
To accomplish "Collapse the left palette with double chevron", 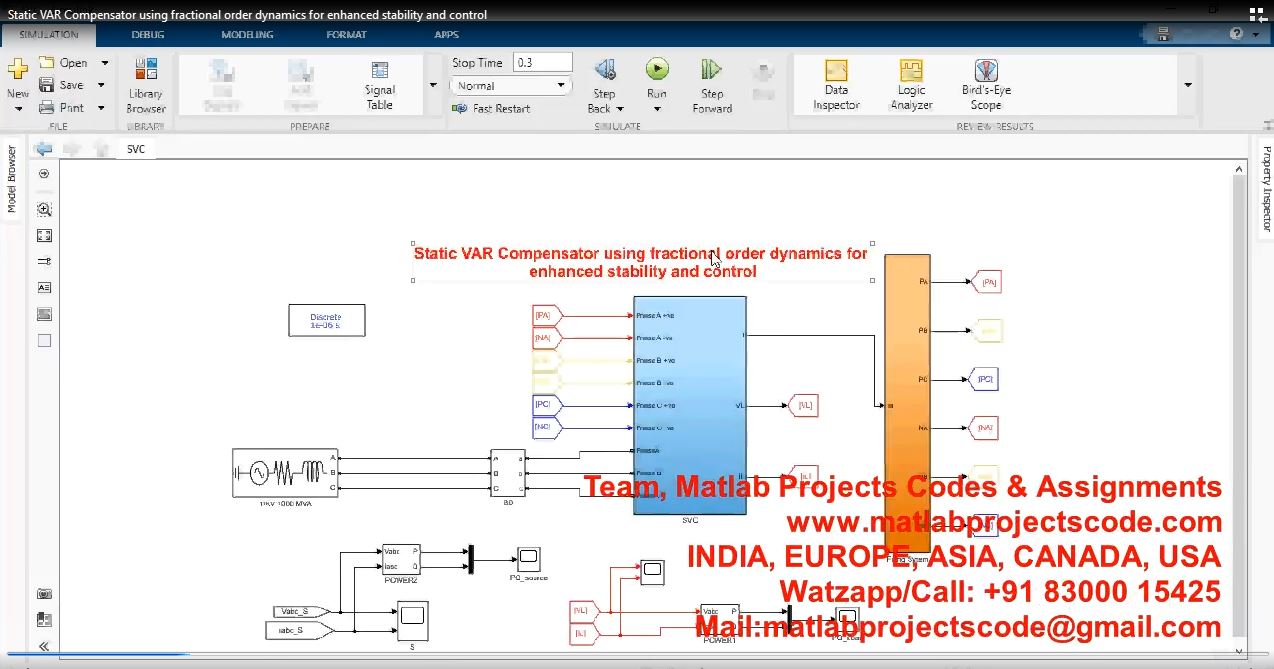I will [x=44, y=646].
